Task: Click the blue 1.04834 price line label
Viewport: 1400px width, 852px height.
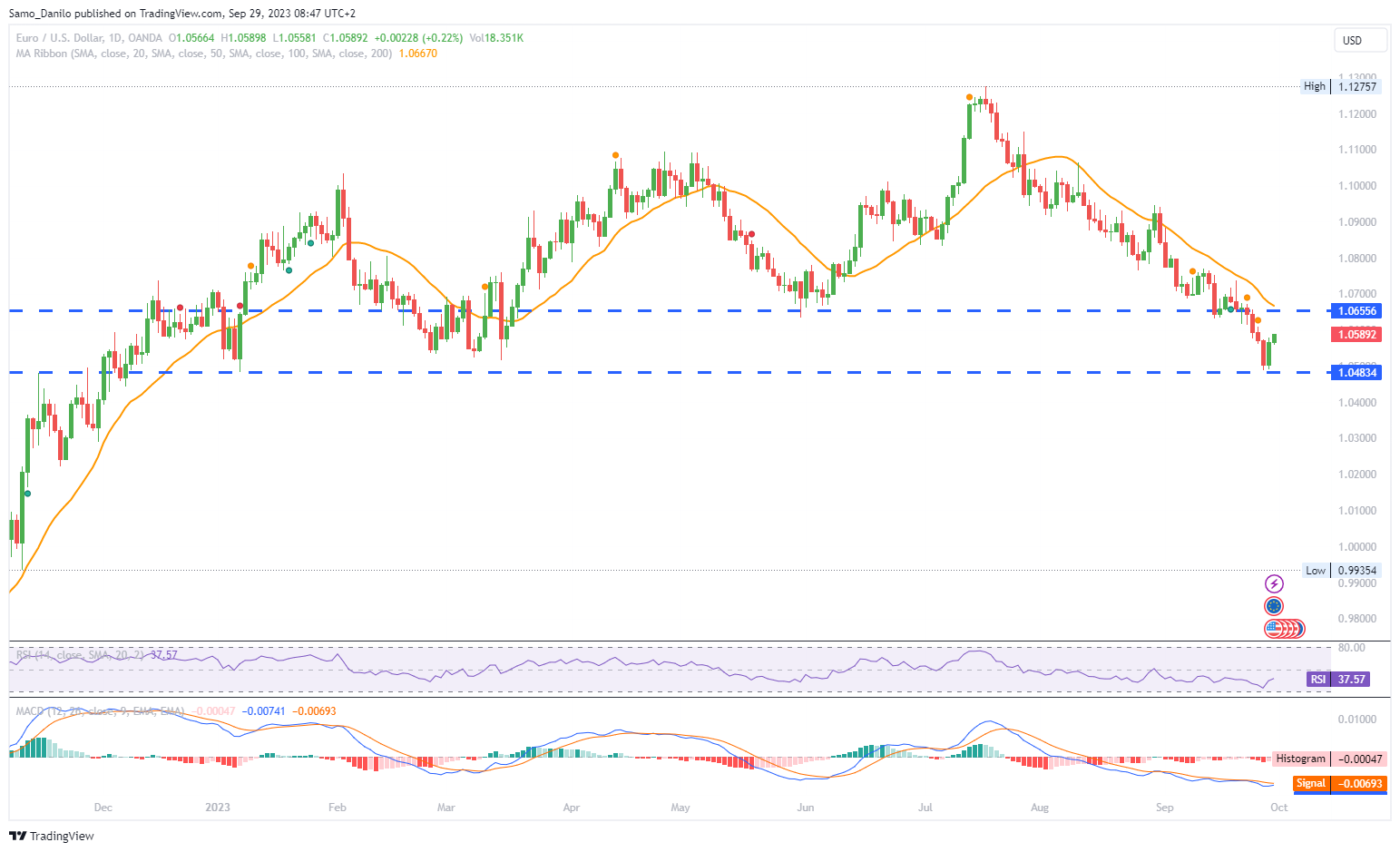Action: tap(1356, 373)
